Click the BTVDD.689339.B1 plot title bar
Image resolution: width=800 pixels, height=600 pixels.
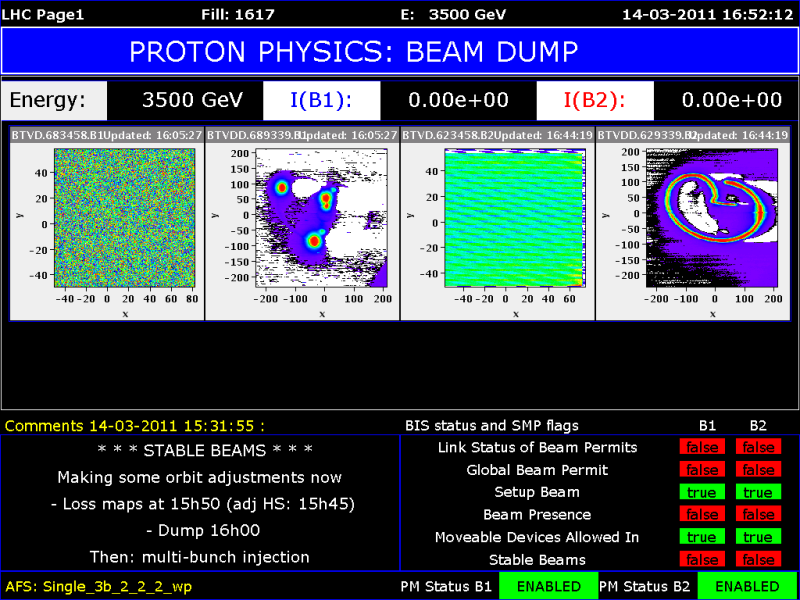click(302, 135)
